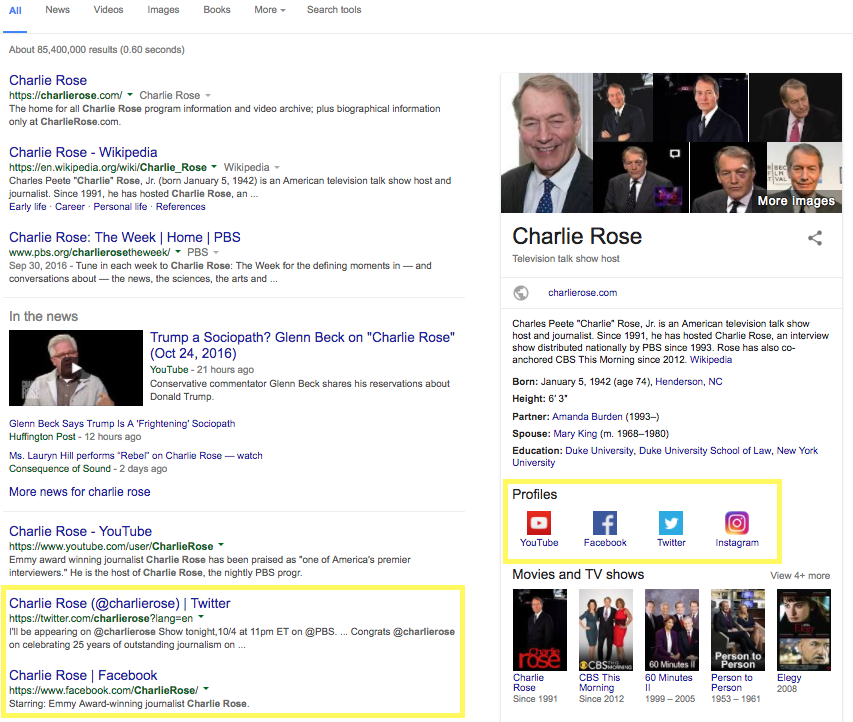The width and height of the screenshot is (853, 722).
Task: Open Charlie Rose's Instagram profile icon
Action: 737,522
